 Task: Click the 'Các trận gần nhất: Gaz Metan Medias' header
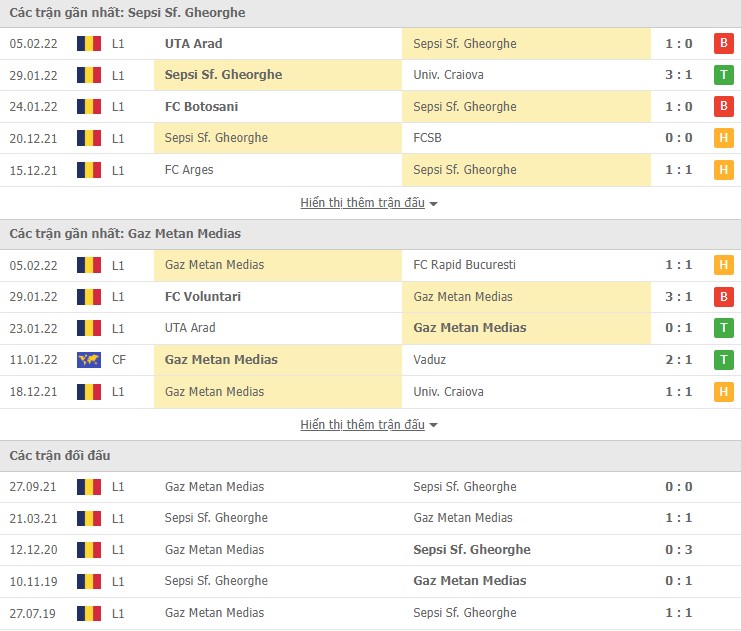(x=125, y=234)
